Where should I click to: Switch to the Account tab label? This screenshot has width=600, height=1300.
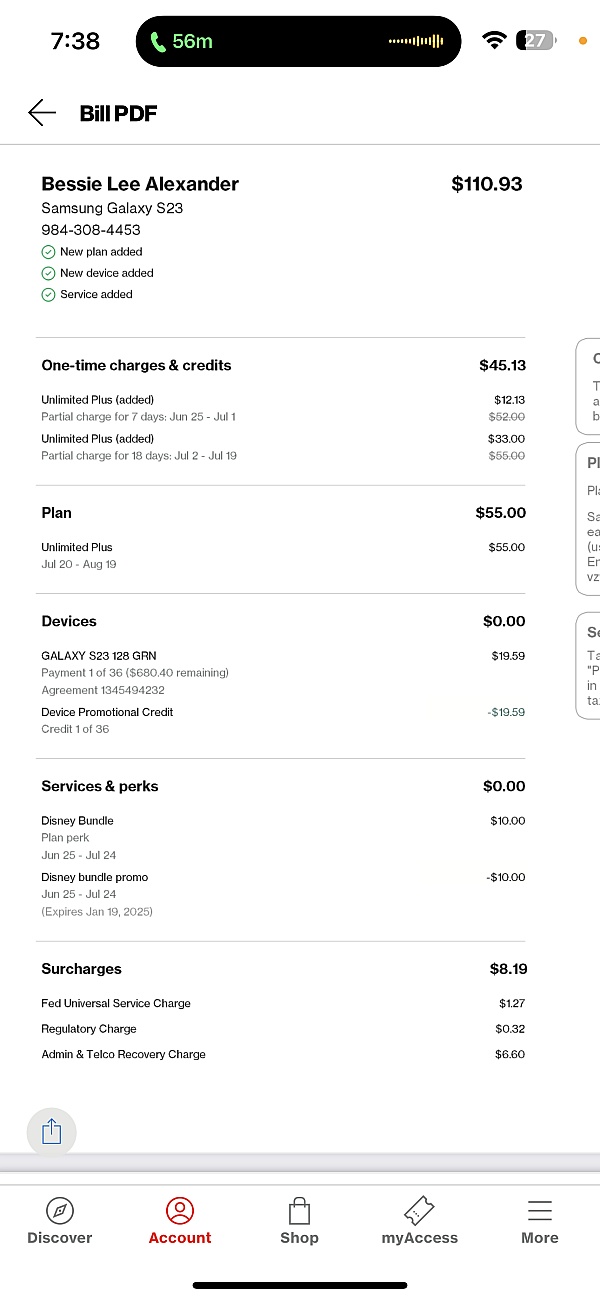click(180, 1238)
